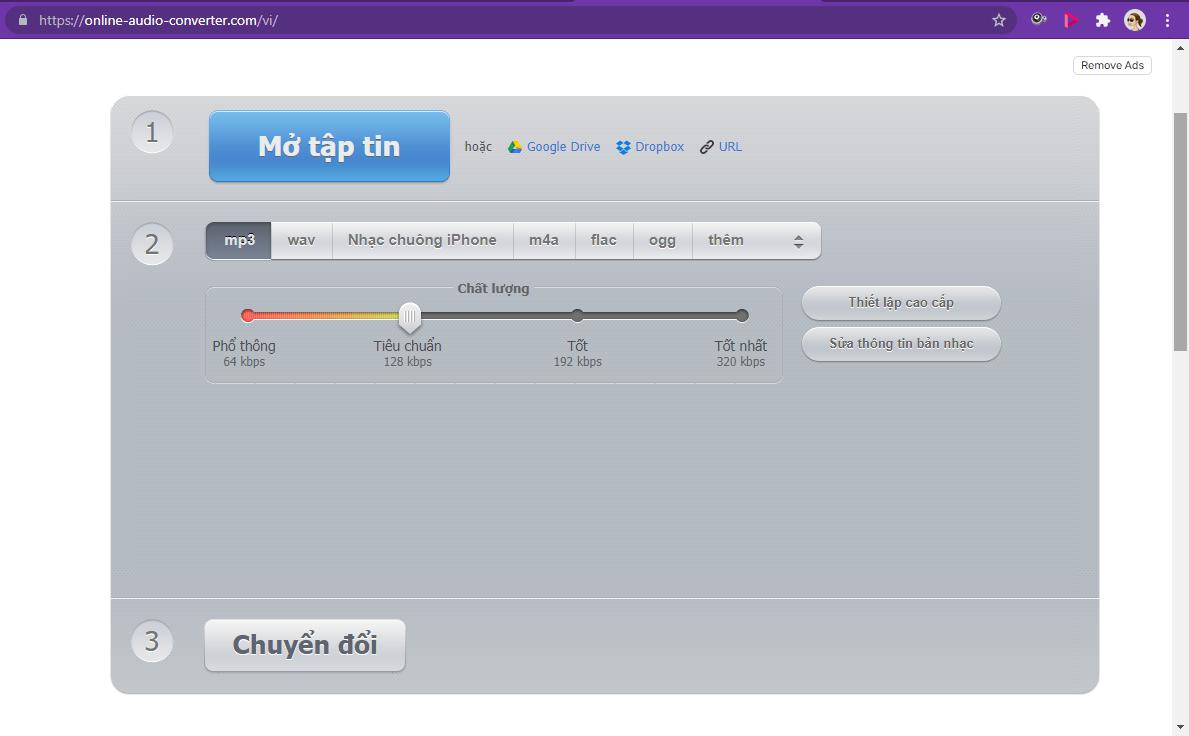The width and height of the screenshot is (1189, 736).
Task: Import audio from Dropbox
Action: (658, 146)
